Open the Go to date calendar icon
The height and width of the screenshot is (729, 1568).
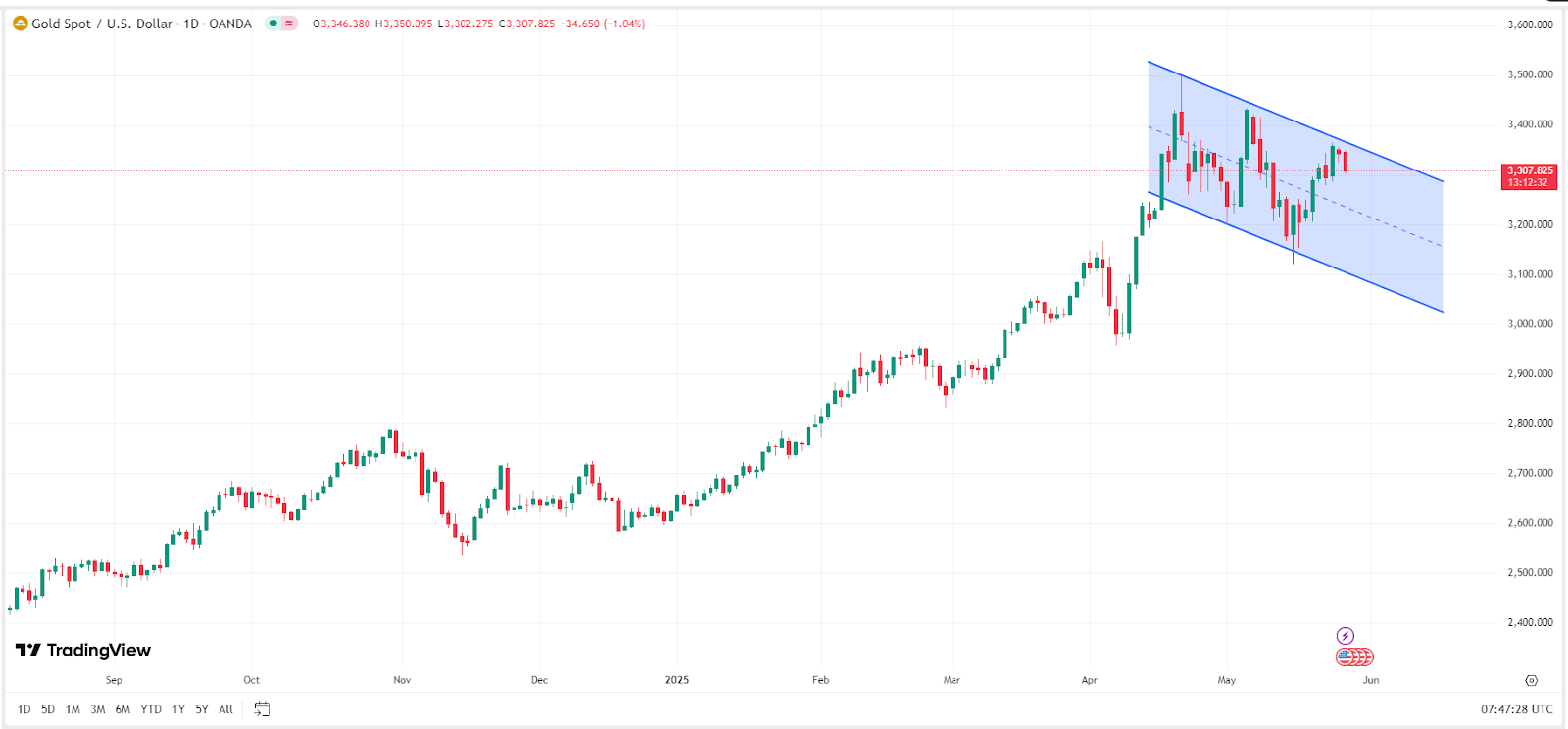tap(260, 708)
